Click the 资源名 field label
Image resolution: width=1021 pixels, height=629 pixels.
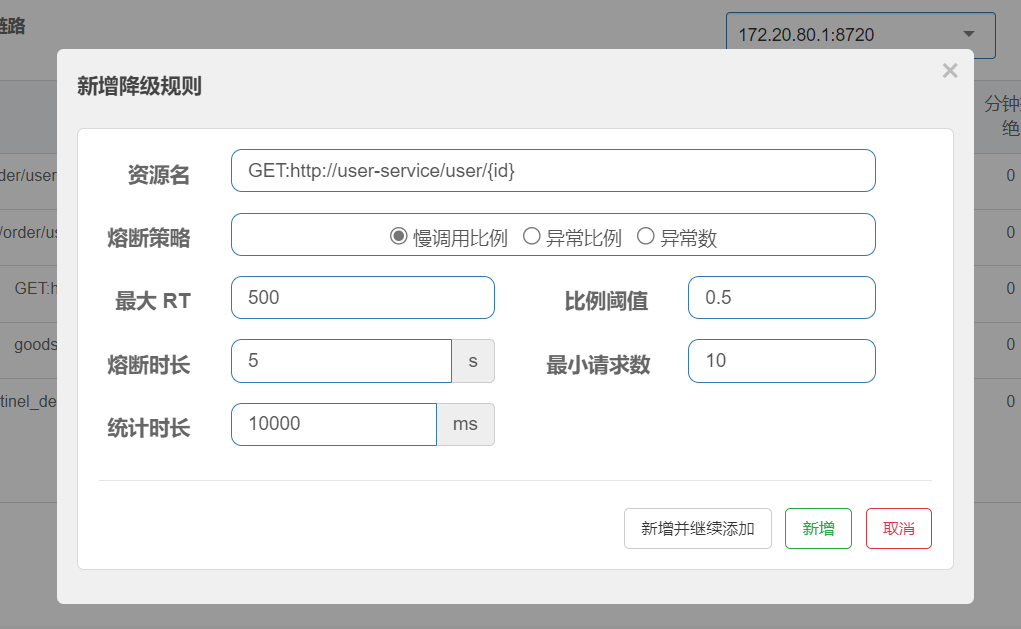tap(158, 175)
